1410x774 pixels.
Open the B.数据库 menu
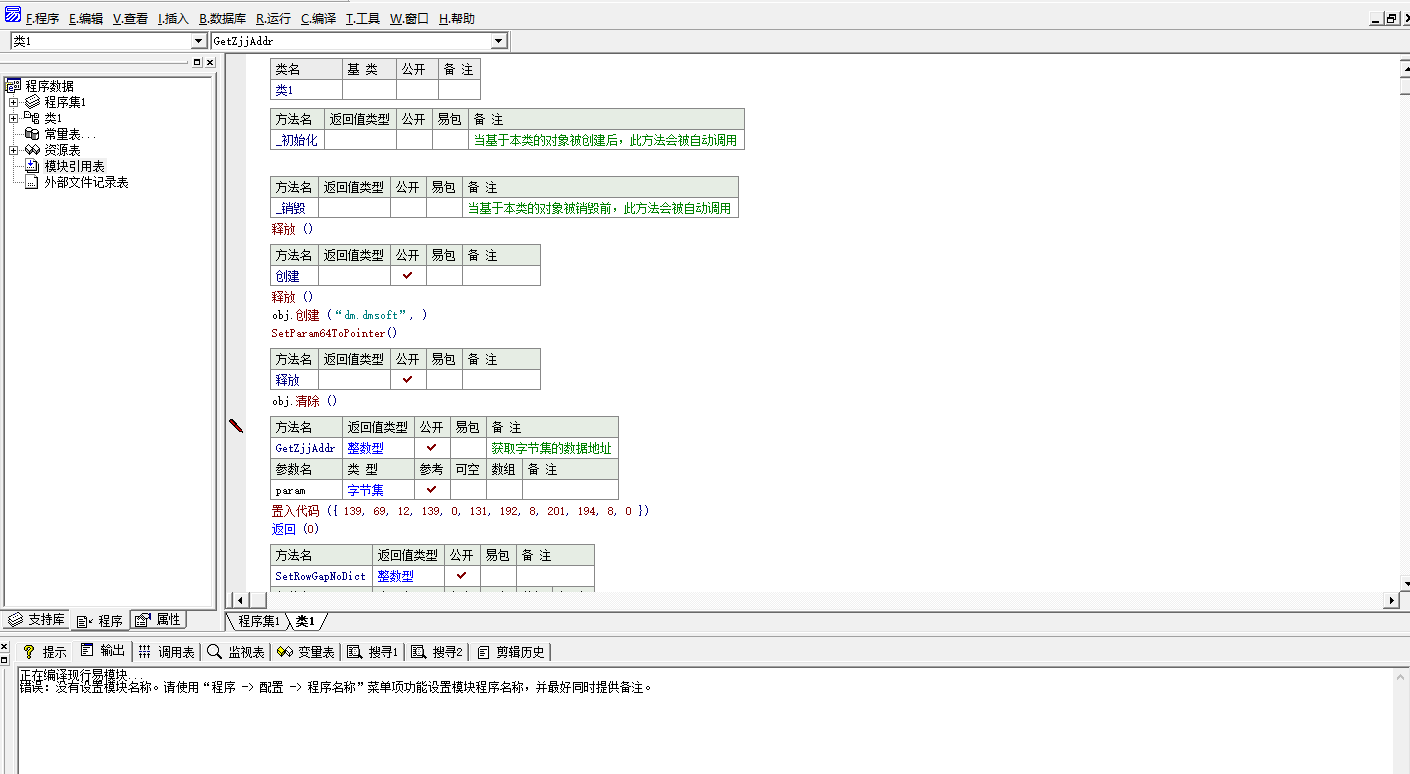222,18
